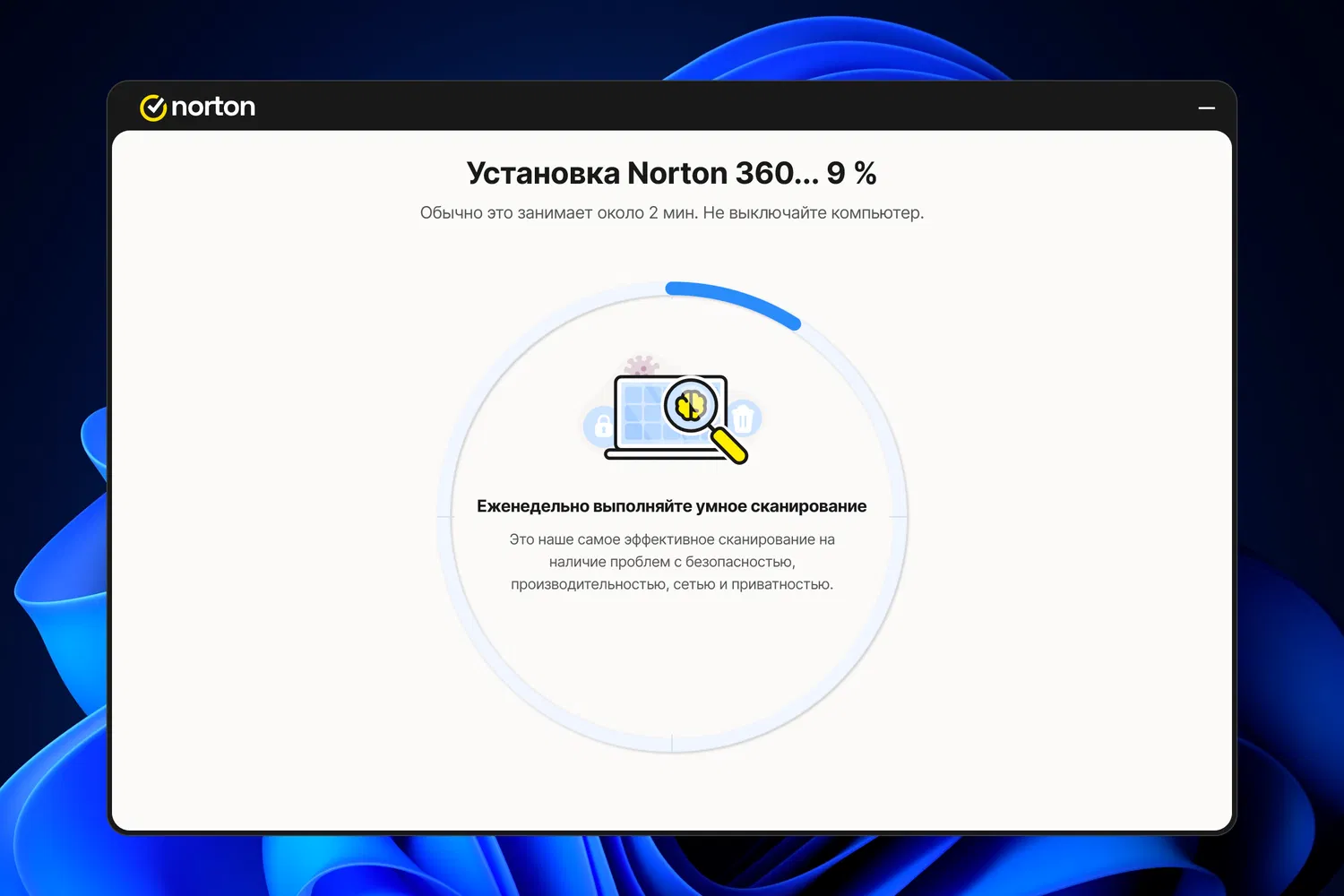Click the title 'Еженедельно выполняйте умное сканирование'

[x=672, y=506]
